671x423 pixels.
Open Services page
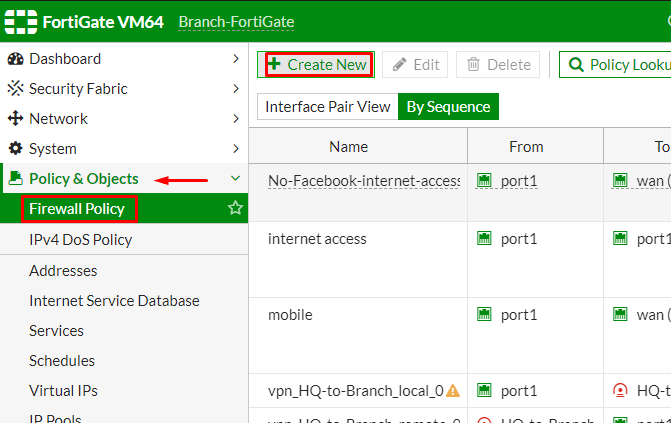click(x=124, y=331)
